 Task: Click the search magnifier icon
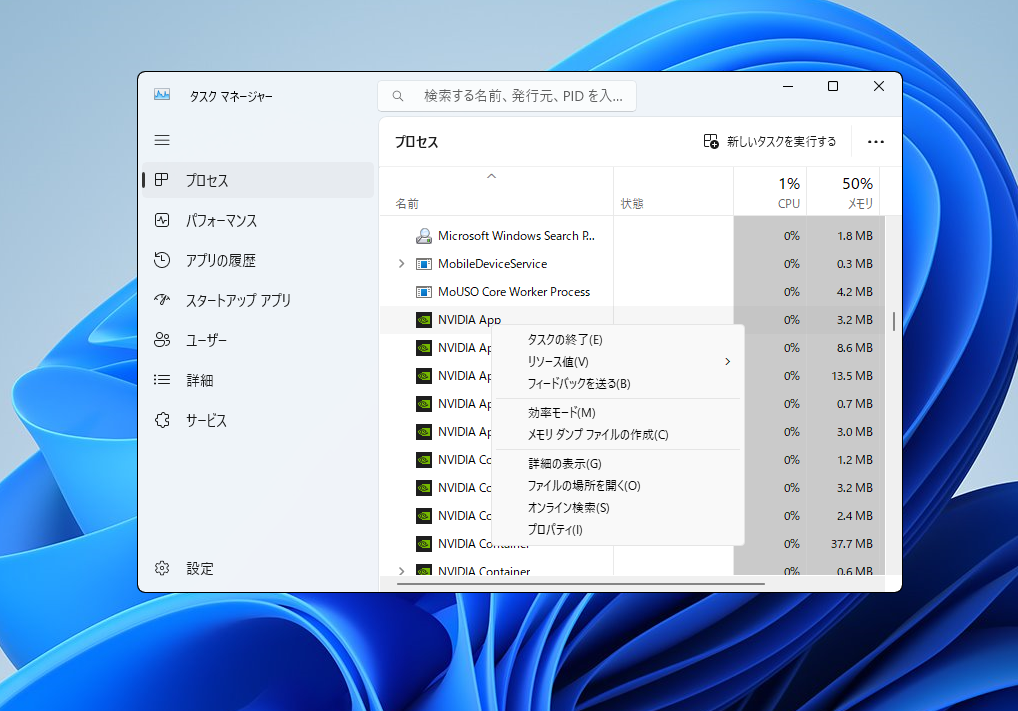coord(398,96)
